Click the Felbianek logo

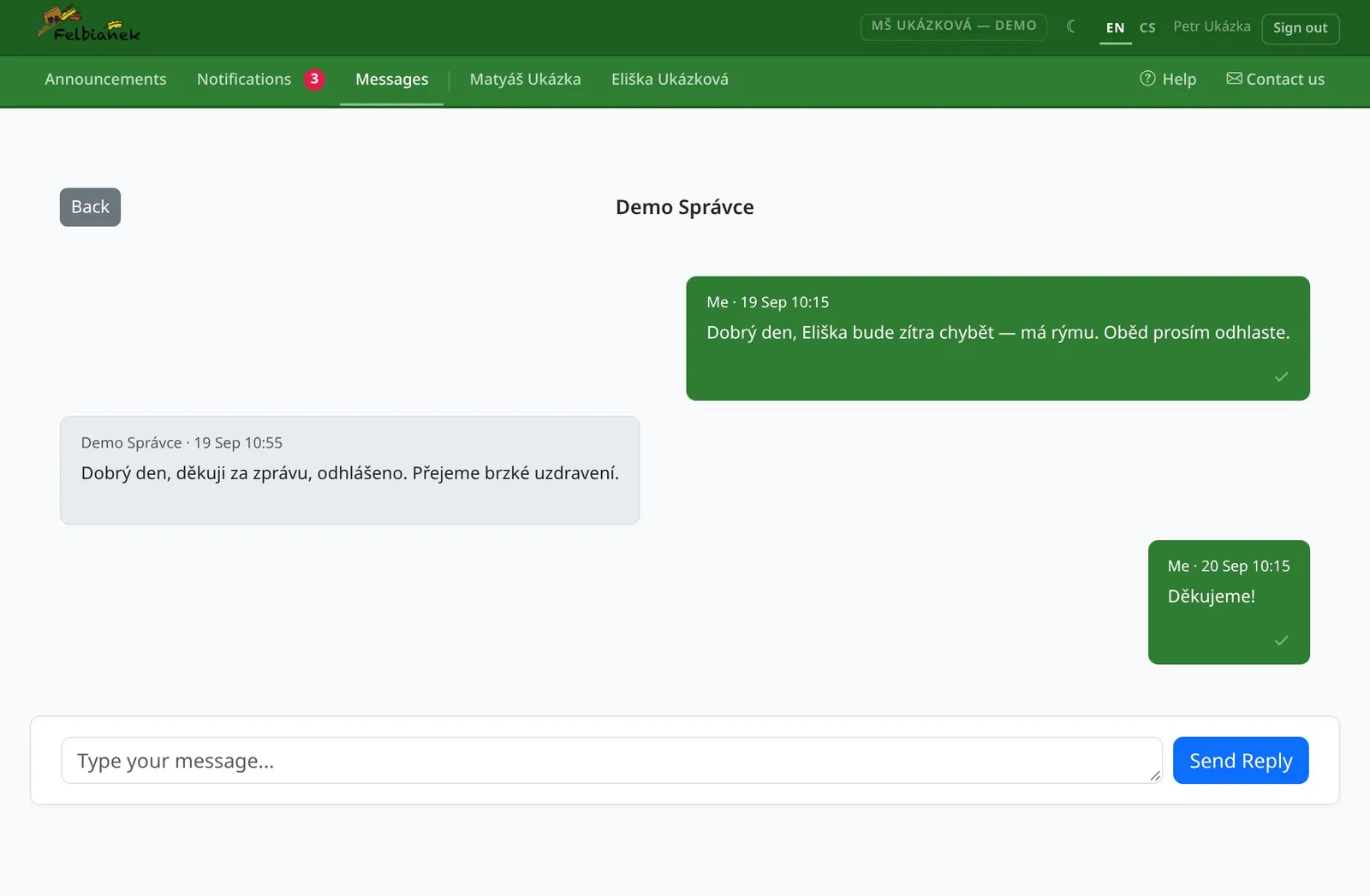tap(89, 25)
